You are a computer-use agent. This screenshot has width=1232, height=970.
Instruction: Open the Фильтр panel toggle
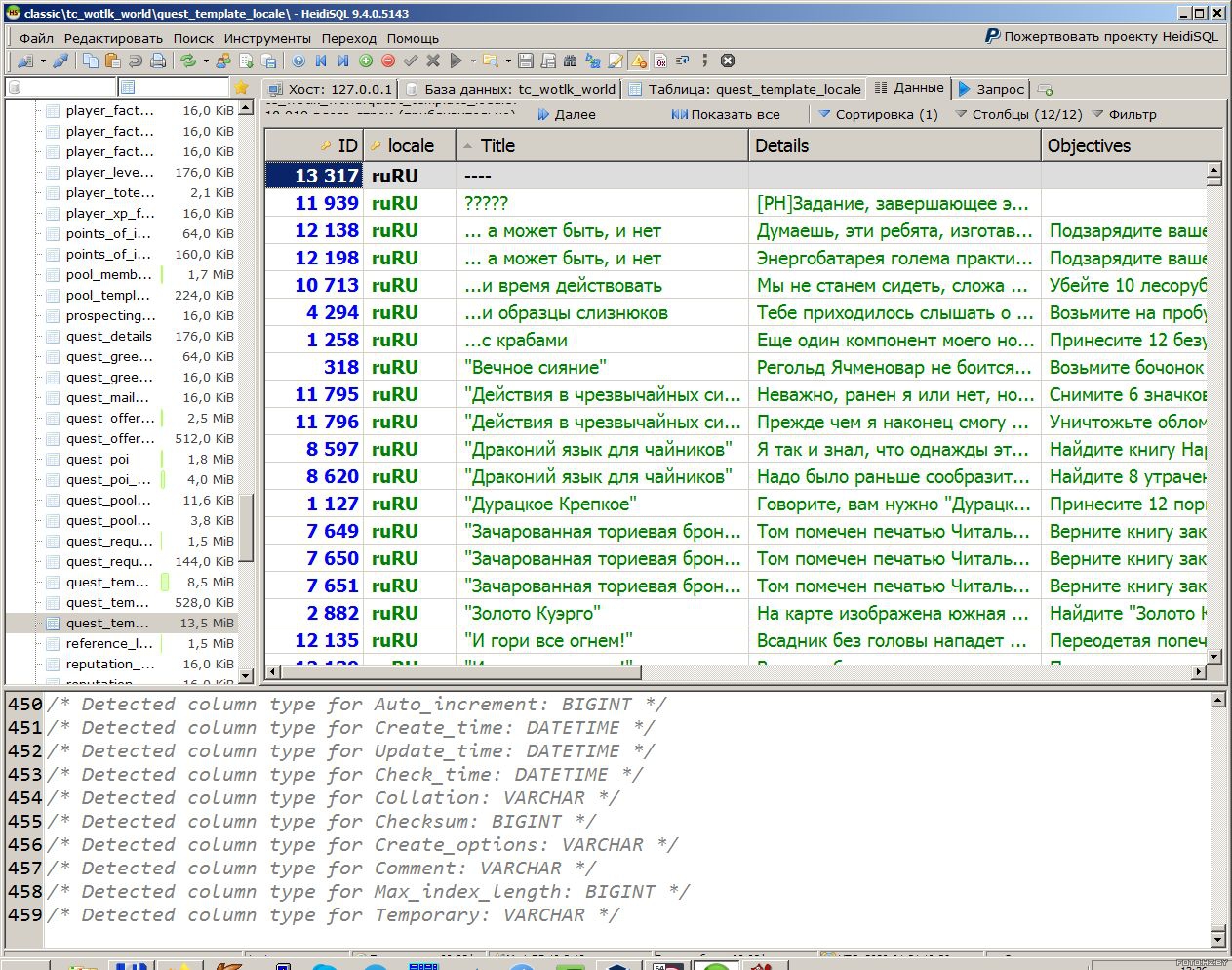coord(1124,114)
